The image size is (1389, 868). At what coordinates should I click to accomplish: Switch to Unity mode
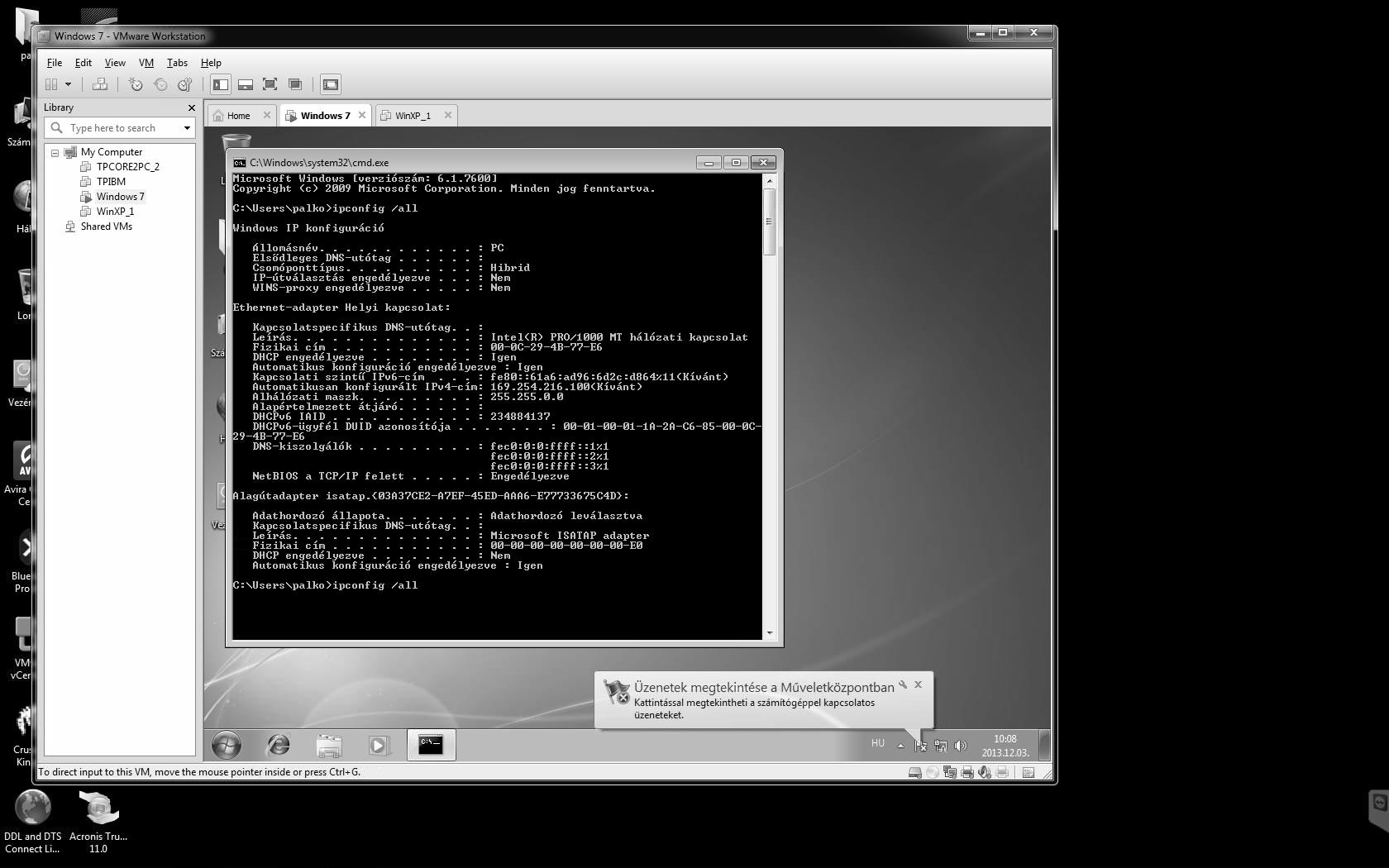294,84
